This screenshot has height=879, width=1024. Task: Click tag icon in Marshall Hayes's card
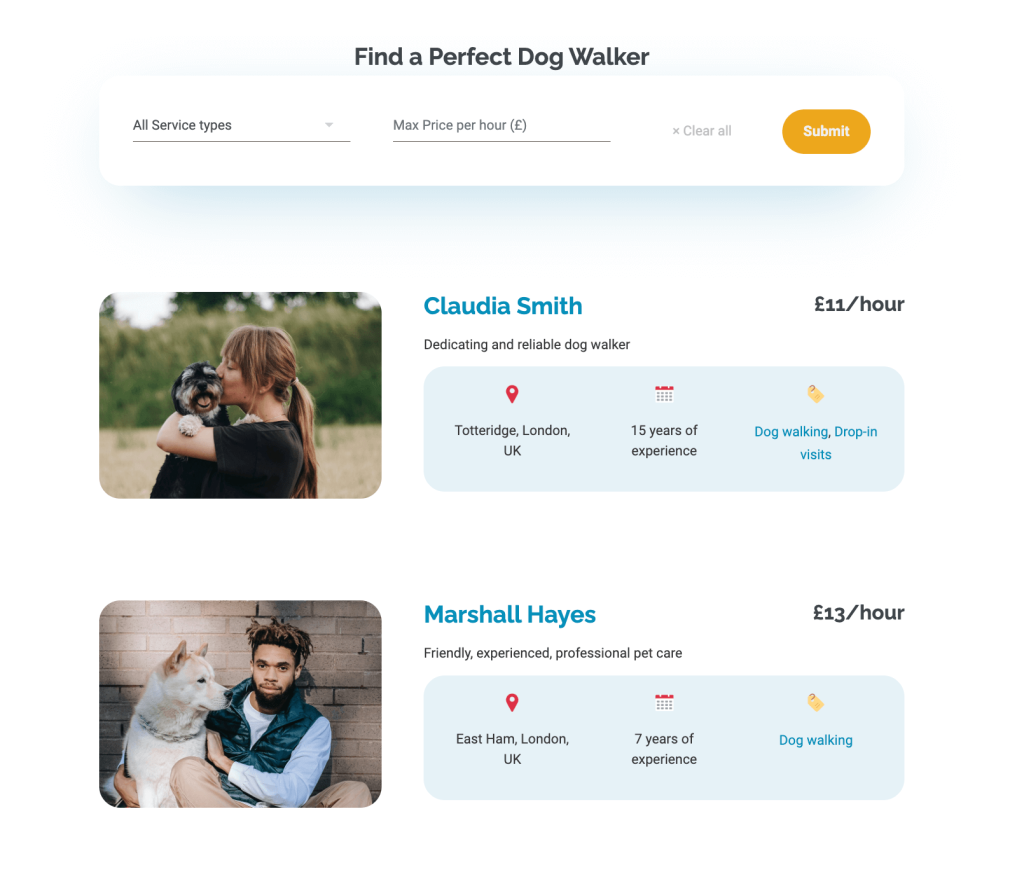point(815,703)
